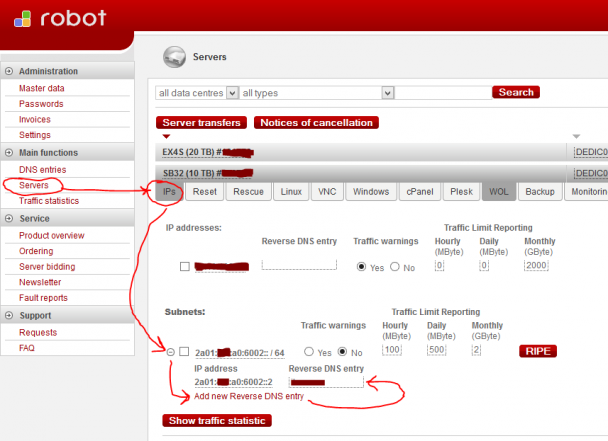
Task: Click the Search button
Action: (516, 92)
